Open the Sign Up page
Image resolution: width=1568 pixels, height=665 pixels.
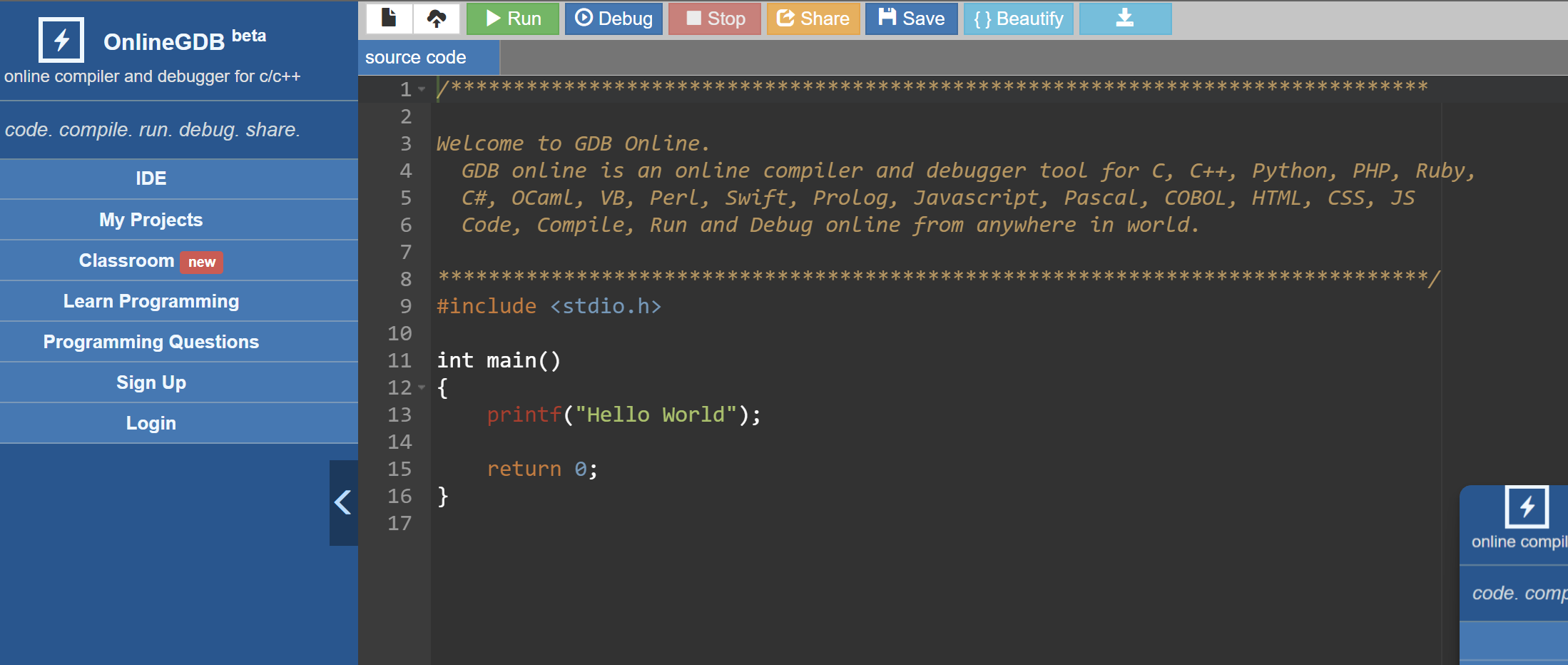(x=151, y=382)
